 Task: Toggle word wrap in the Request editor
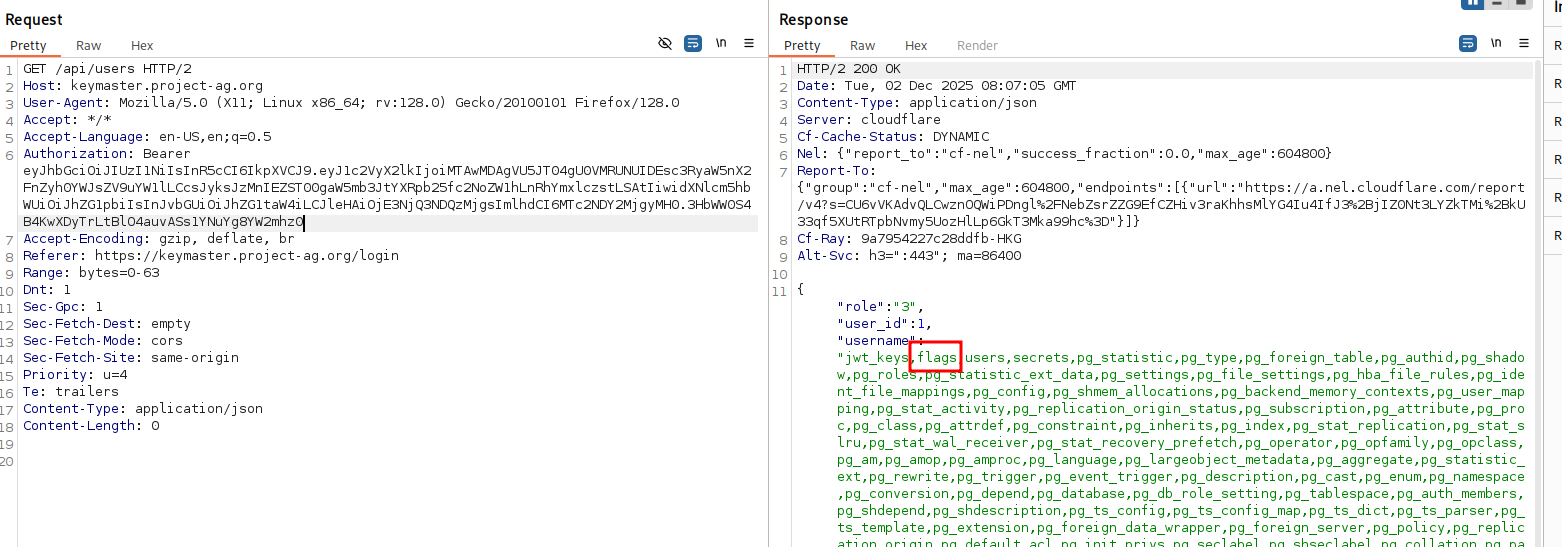pyautogui.click(x=692, y=44)
